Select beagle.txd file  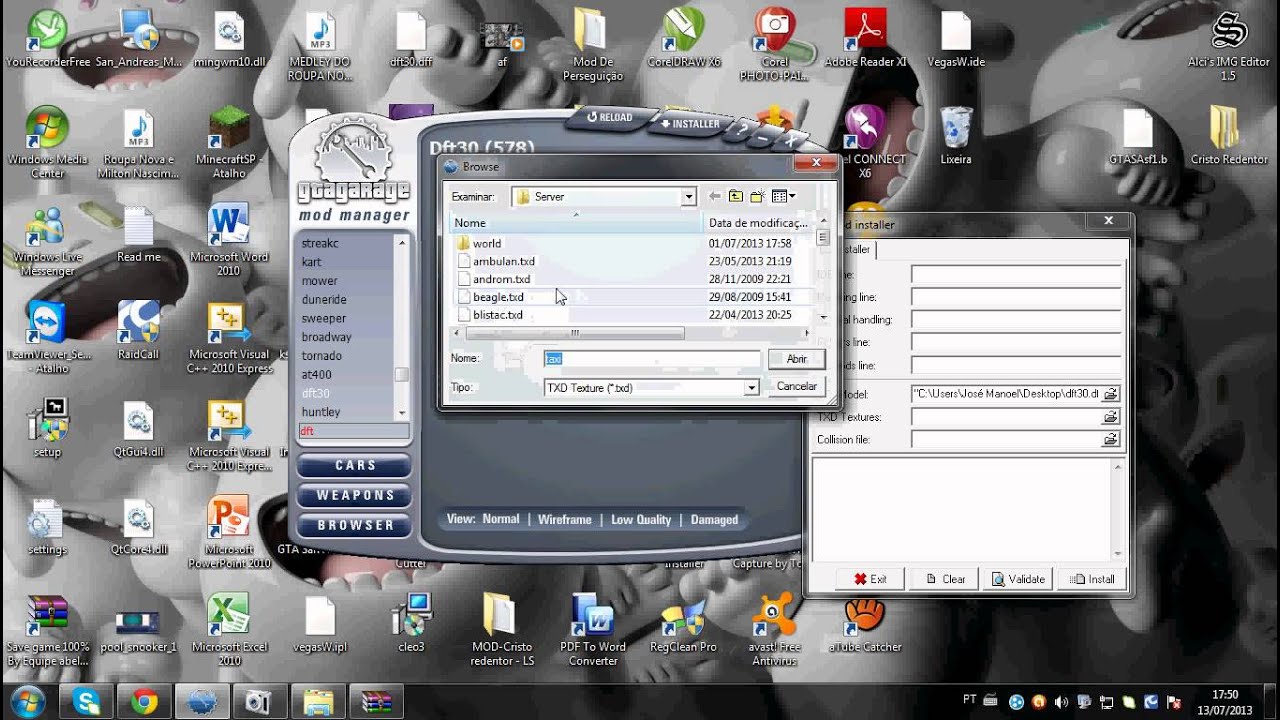click(498, 297)
